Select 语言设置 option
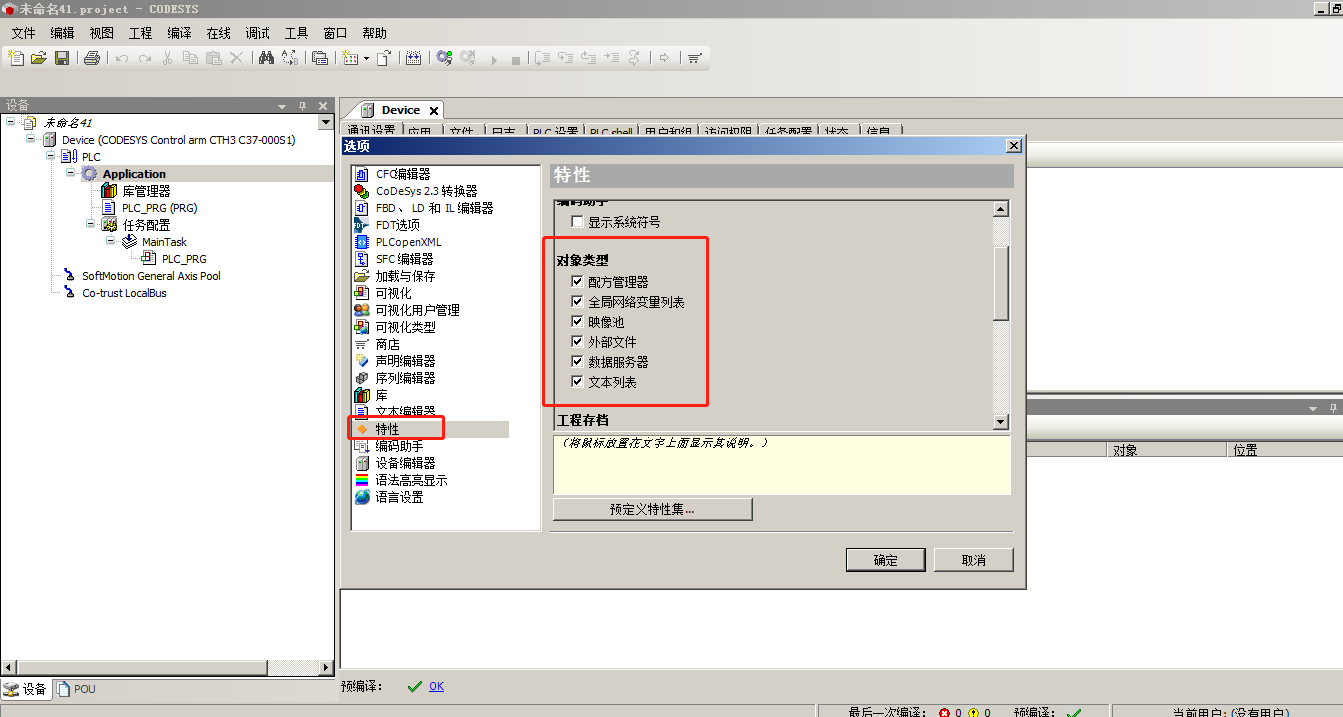 399,497
